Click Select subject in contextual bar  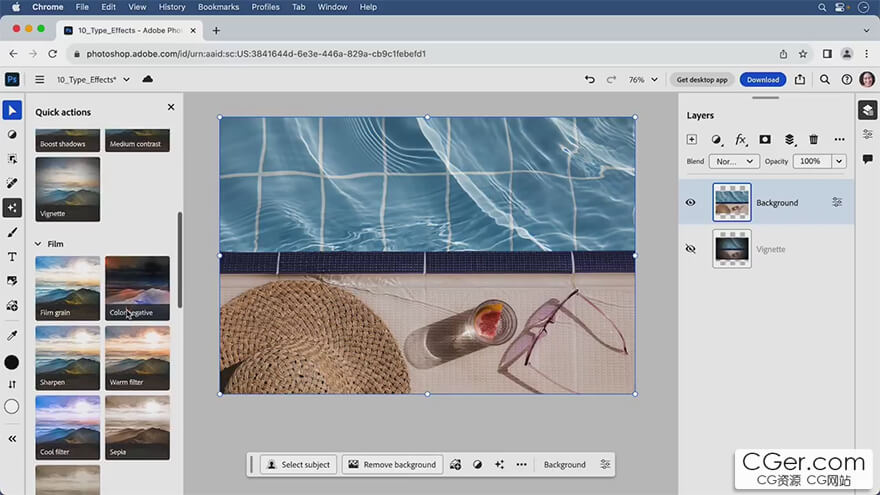299,465
